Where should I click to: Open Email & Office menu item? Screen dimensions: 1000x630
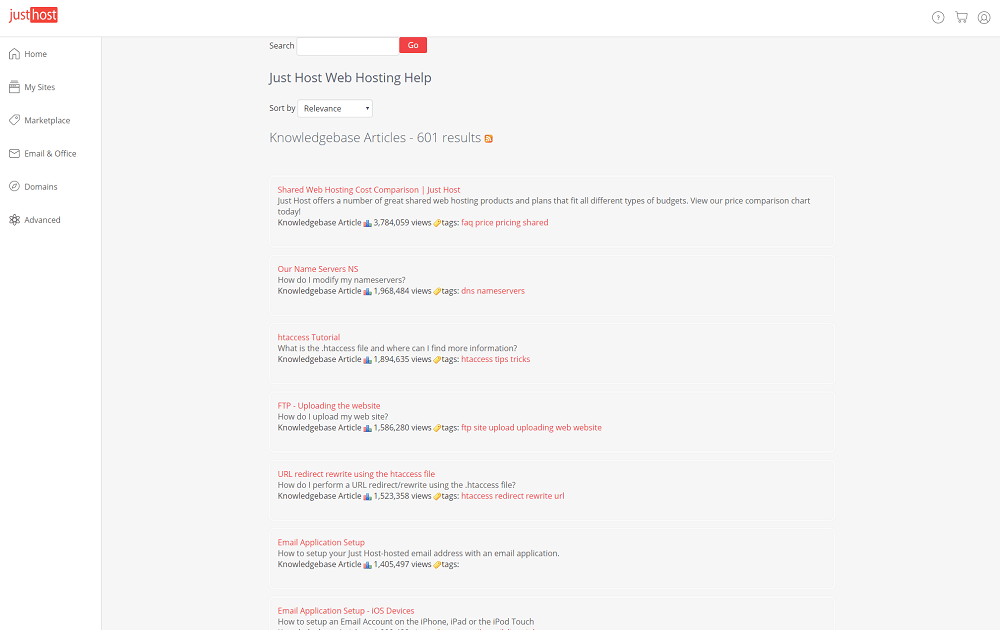pos(50,154)
